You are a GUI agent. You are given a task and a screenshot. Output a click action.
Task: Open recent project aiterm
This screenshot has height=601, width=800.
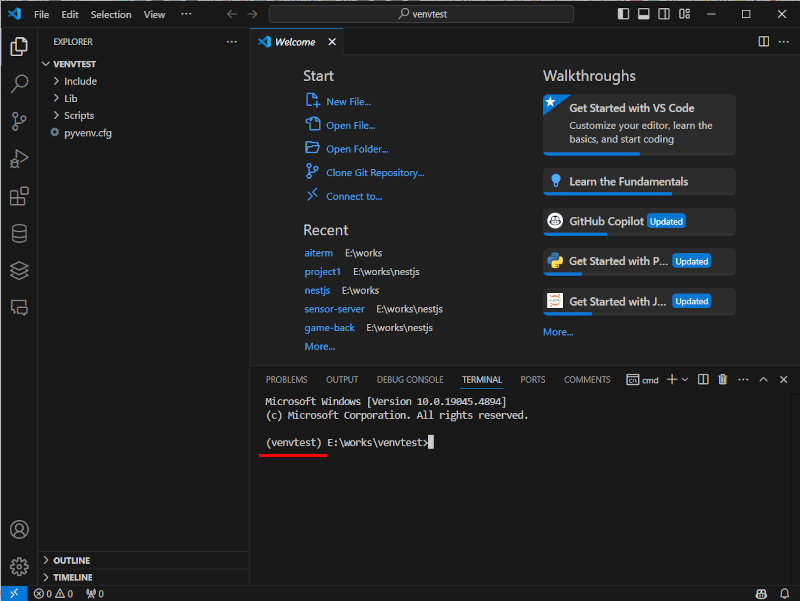point(318,253)
